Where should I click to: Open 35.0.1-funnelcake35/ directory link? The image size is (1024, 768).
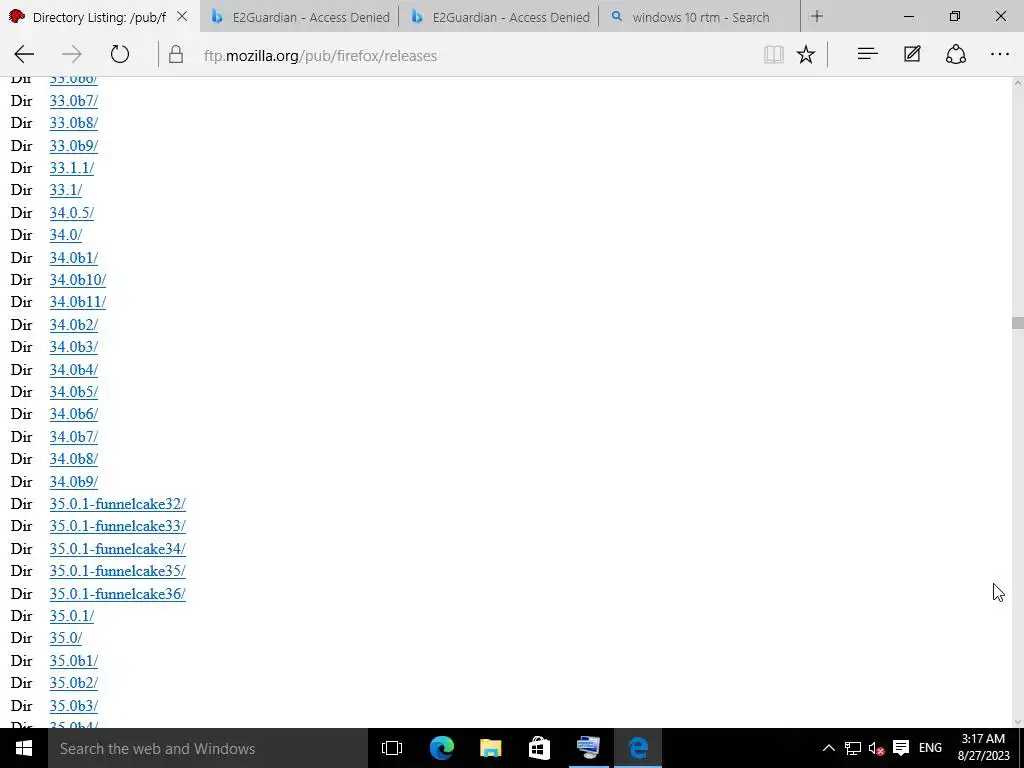coord(118,571)
